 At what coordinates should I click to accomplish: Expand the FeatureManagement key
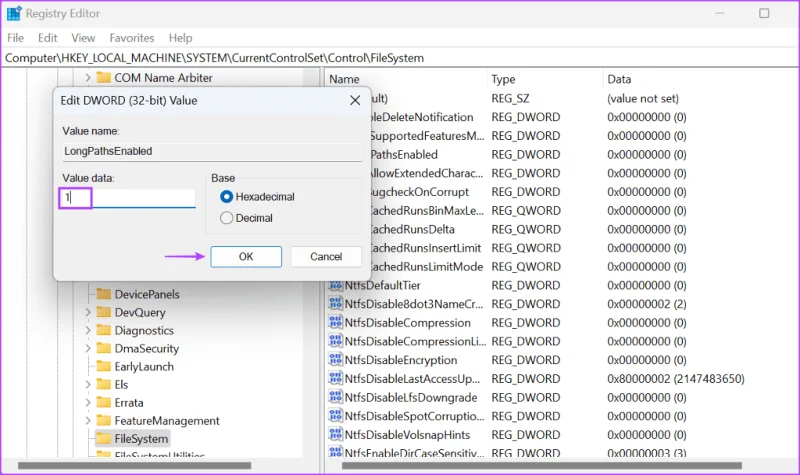click(x=88, y=420)
